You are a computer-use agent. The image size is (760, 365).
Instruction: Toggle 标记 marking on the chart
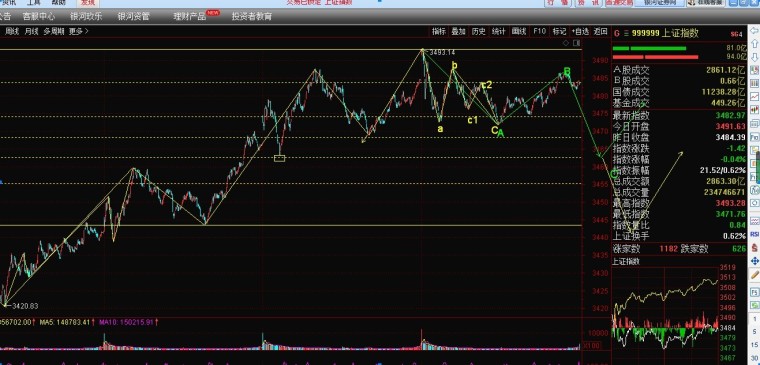coord(559,32)
